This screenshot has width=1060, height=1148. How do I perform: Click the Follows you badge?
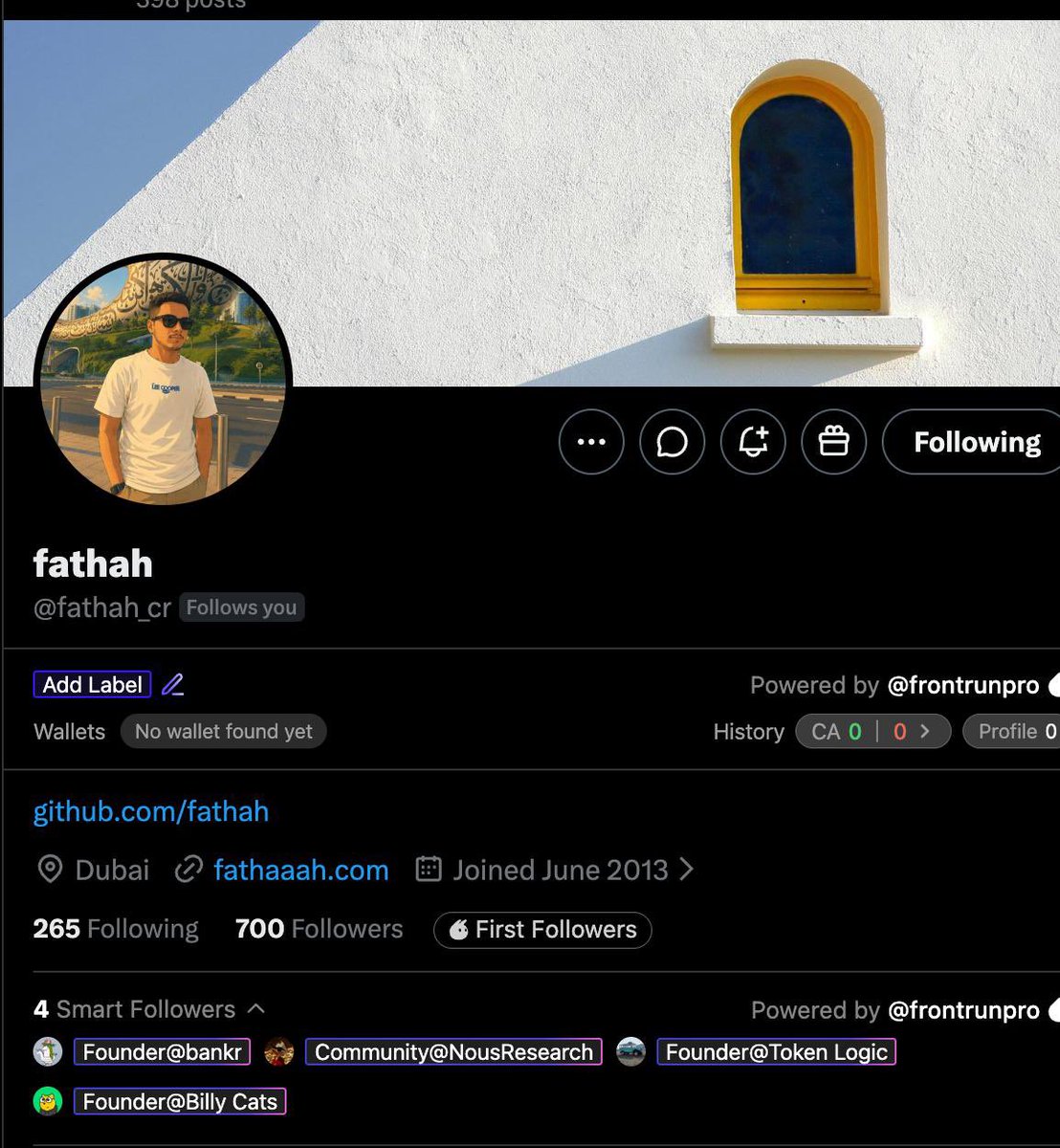click(241, 607)
